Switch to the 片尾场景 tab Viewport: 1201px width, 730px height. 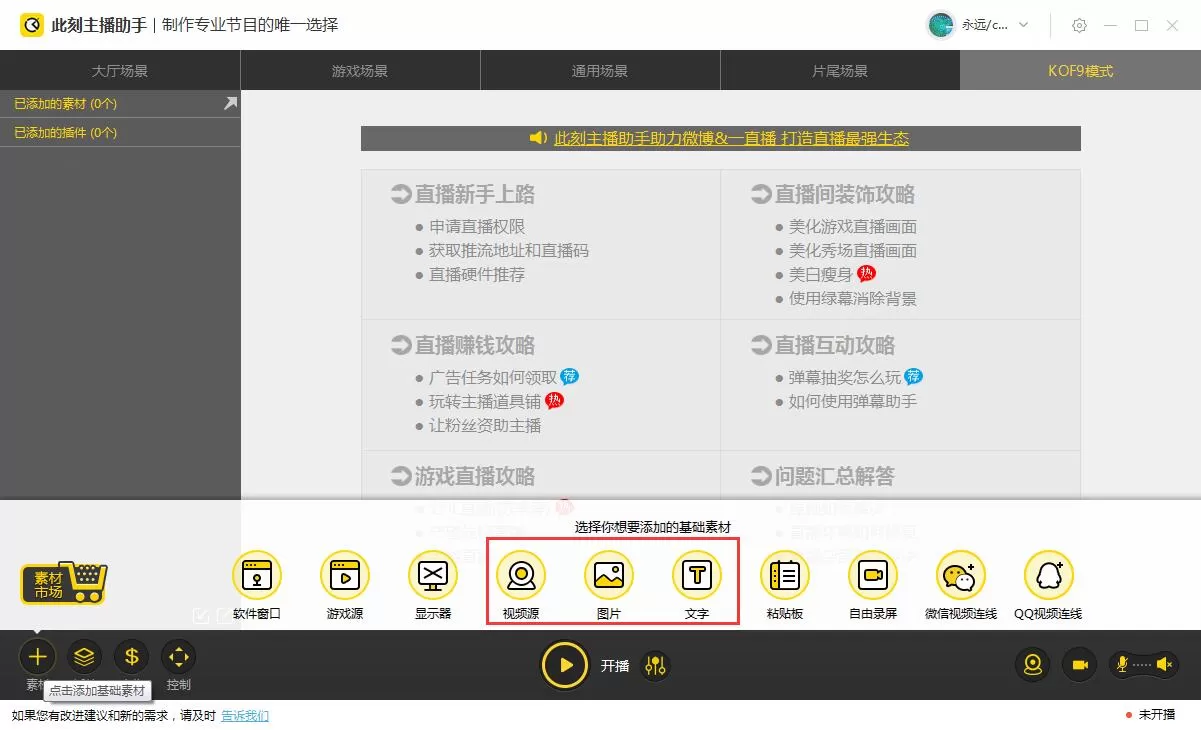[840, 71]
